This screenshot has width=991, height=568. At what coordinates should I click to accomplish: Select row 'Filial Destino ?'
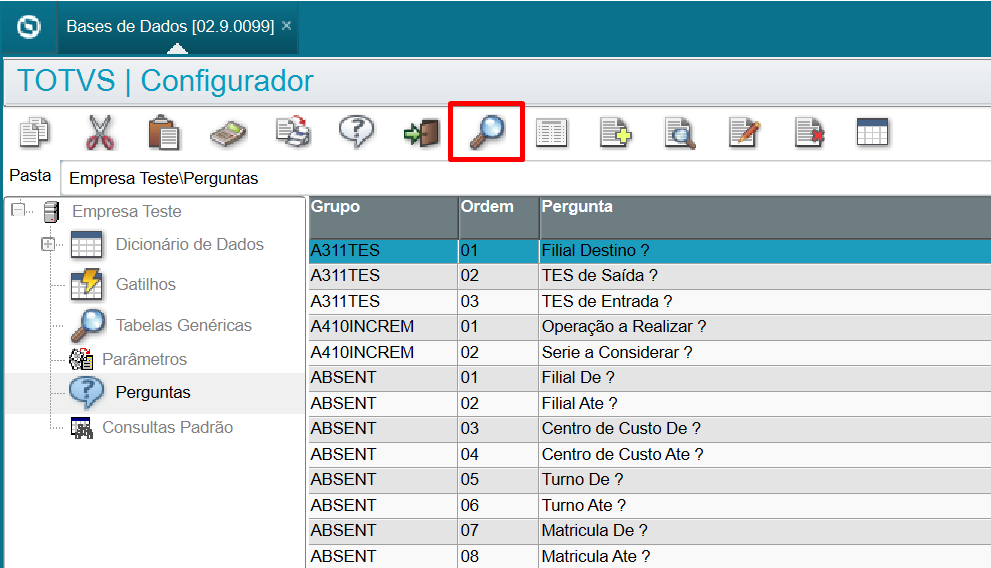[x=650, y=251]
